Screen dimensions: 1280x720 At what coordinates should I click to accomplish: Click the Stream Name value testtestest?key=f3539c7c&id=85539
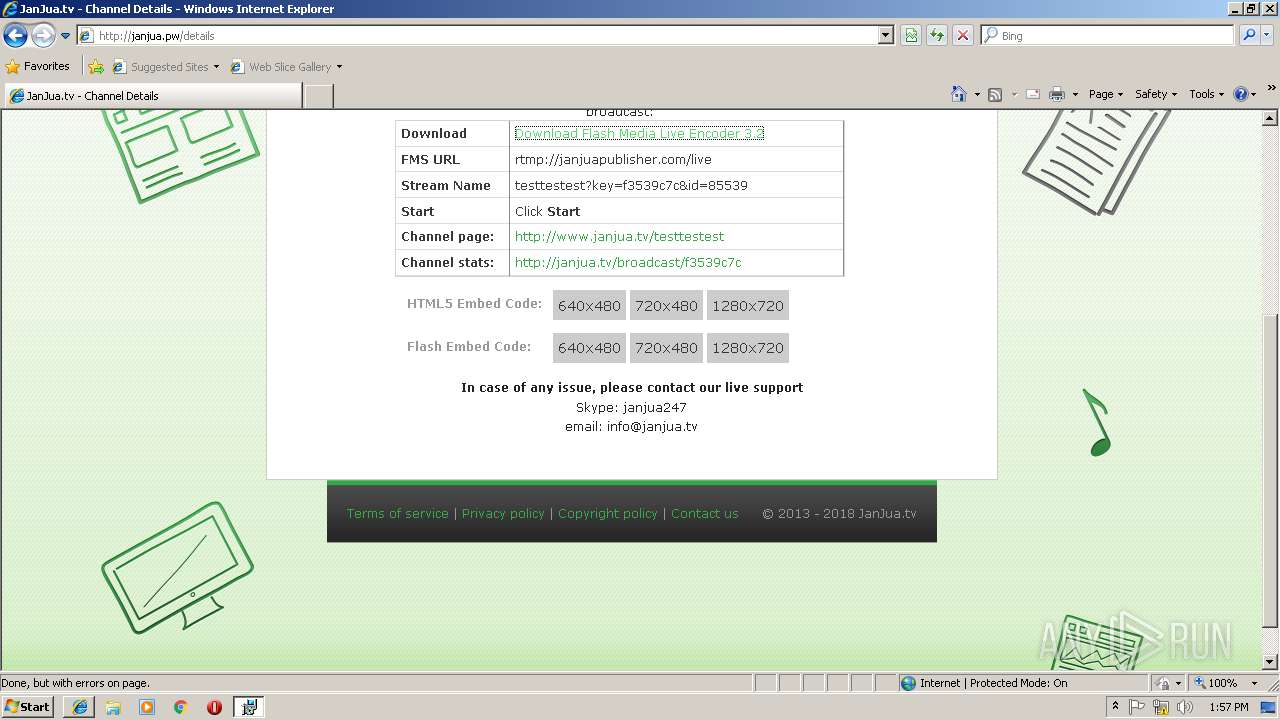point(631,185)
